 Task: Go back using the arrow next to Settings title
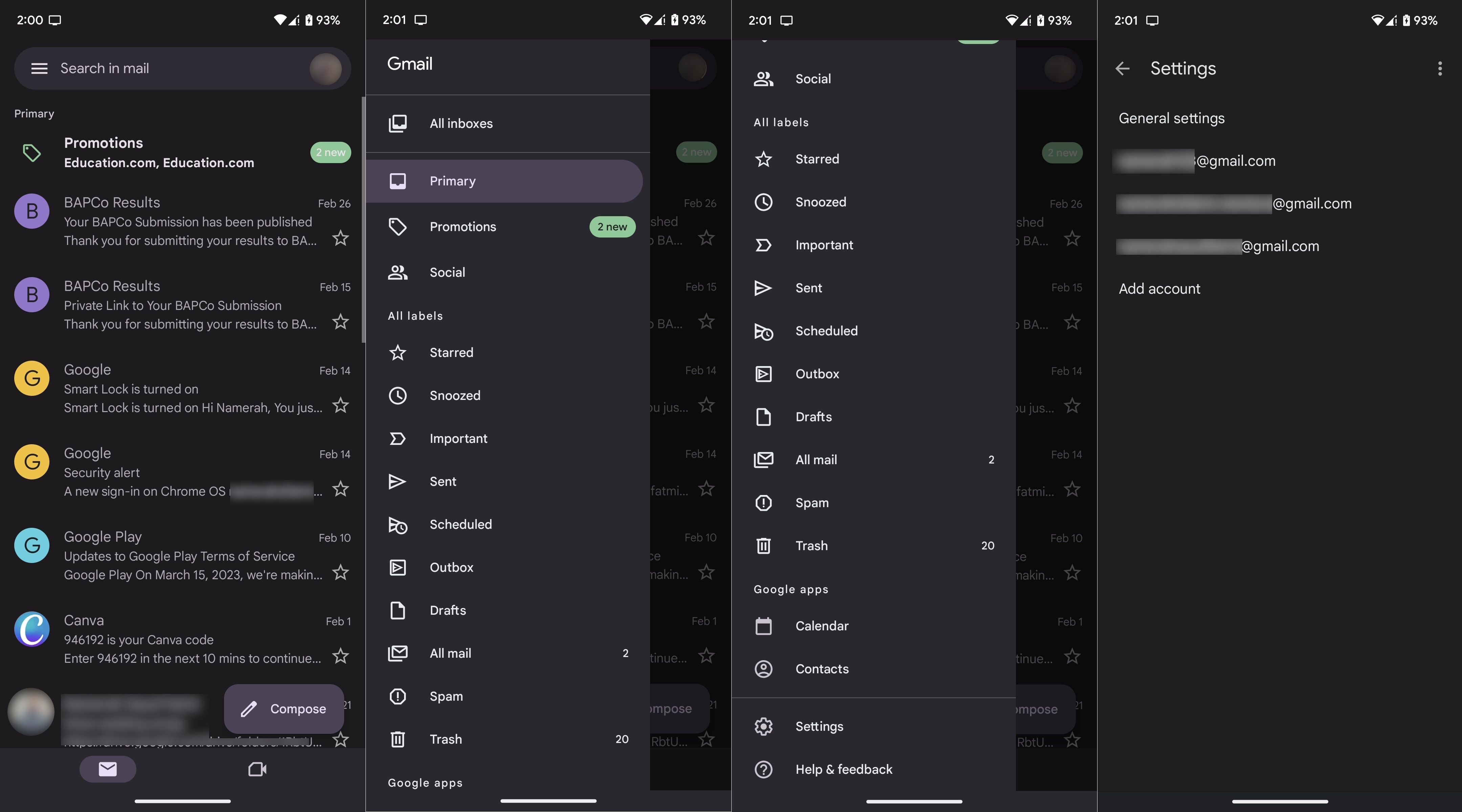[1123, 69]
